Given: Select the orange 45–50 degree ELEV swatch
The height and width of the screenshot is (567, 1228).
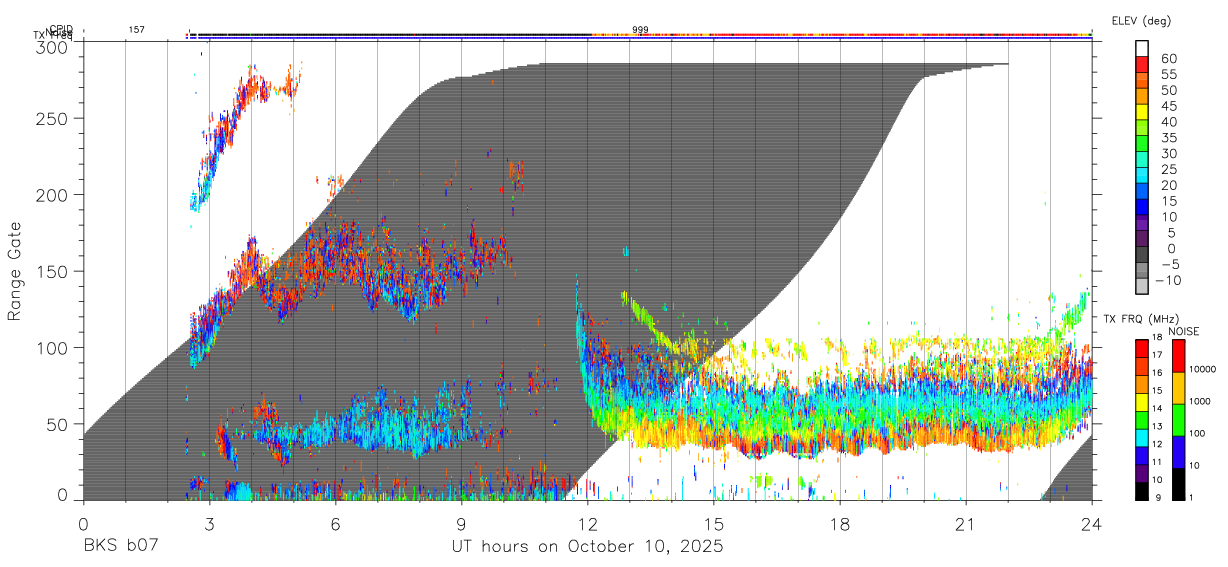Looking at the screenshot, I should point(1142,97).
